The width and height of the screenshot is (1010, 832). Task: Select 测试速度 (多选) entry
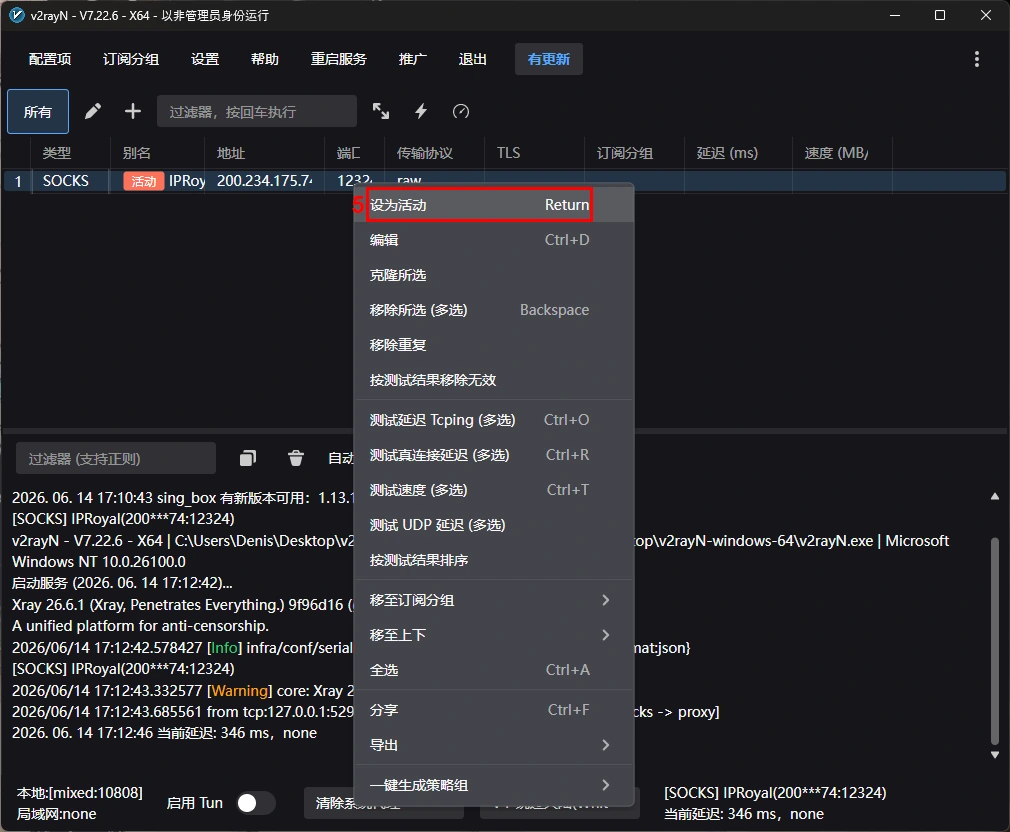click(493, 490)
